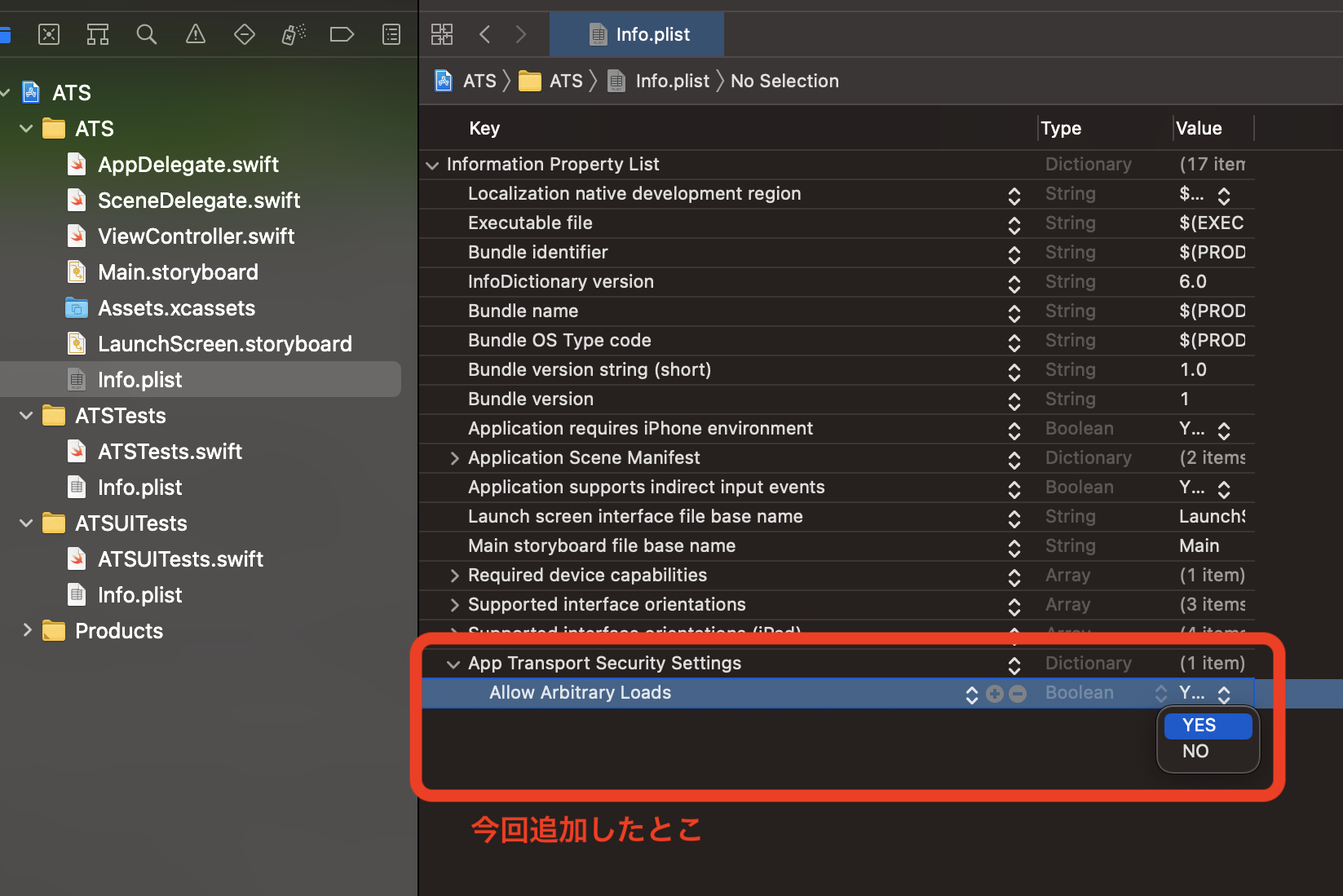Open type popup for Allow Arbitrary Loads
Image resolution: width=1343 pixels, height=896 pixels.
click(1161, 694)
